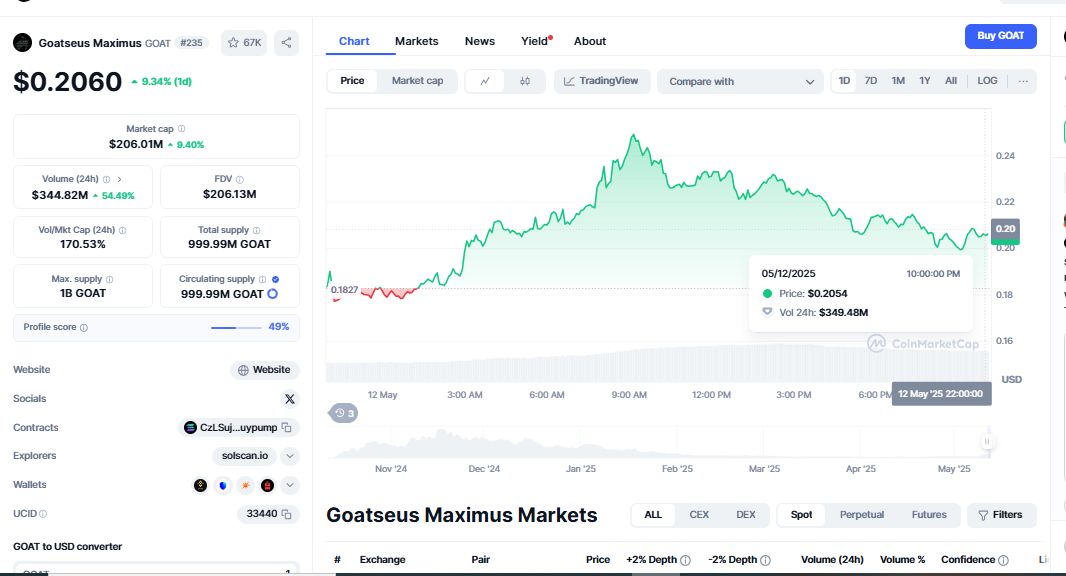Open the Website link
The image size is (1066, 576).
pyautogui.click(x=264, y=370)
